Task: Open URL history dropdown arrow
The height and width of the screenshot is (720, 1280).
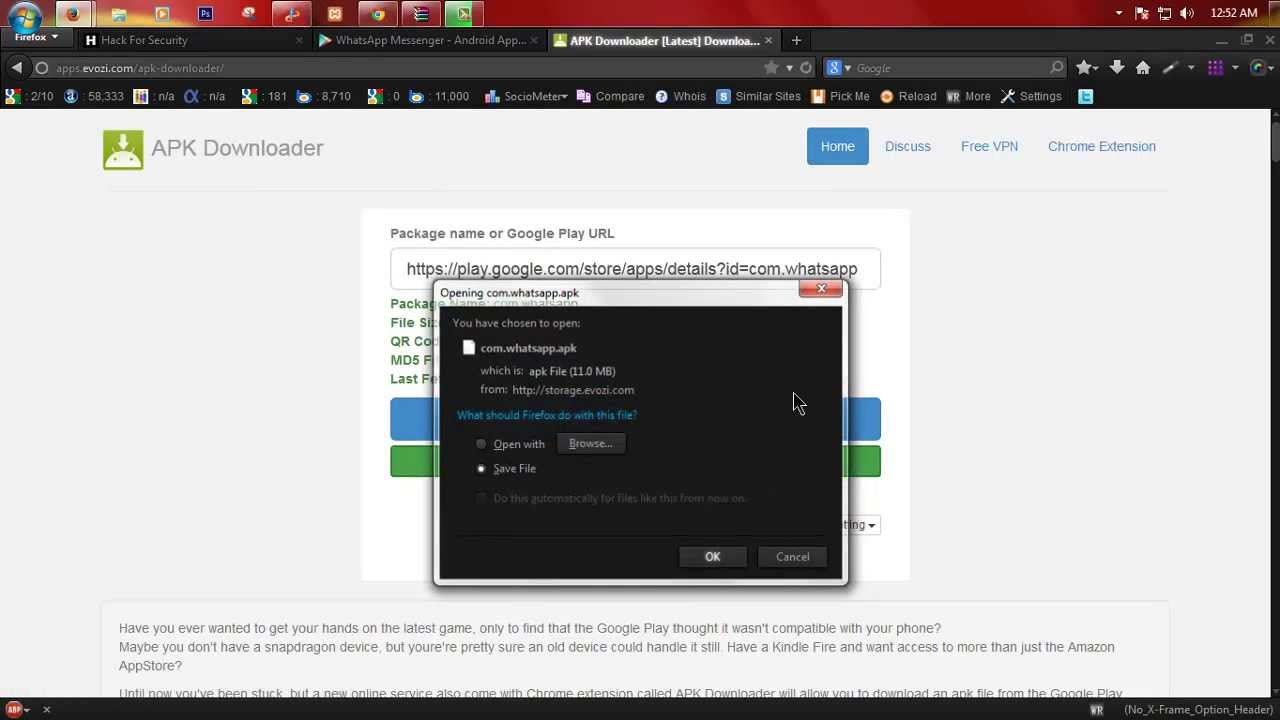Action: 789,68
